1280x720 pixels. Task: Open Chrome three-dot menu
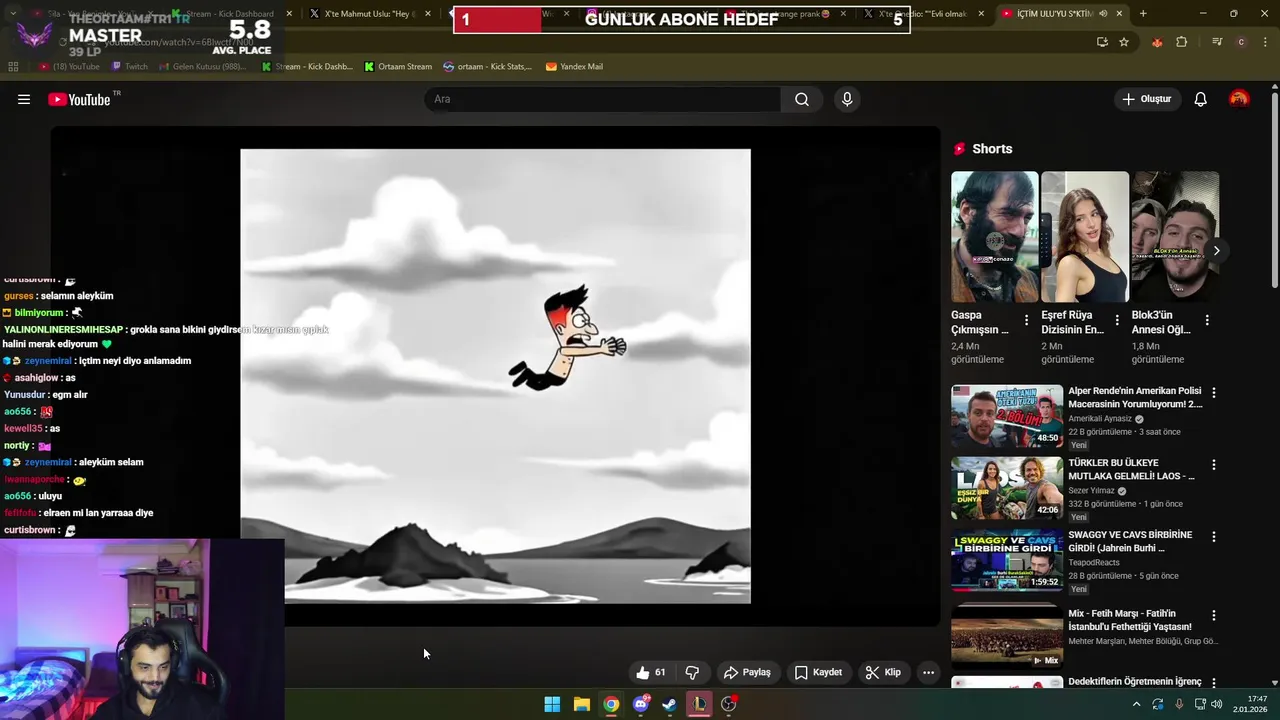(1264, 42)
